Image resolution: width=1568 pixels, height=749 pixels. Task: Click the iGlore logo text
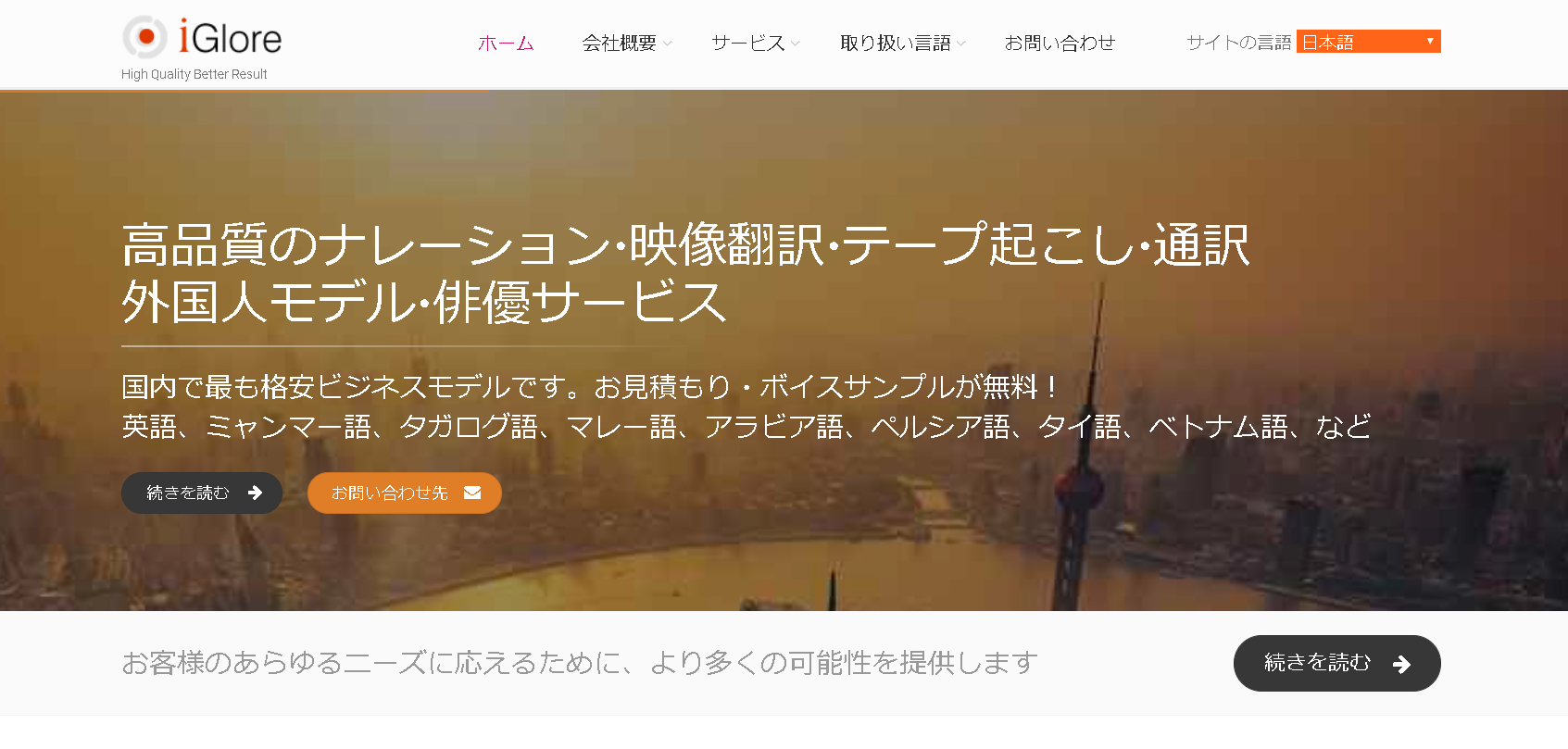tap(231, 38)
